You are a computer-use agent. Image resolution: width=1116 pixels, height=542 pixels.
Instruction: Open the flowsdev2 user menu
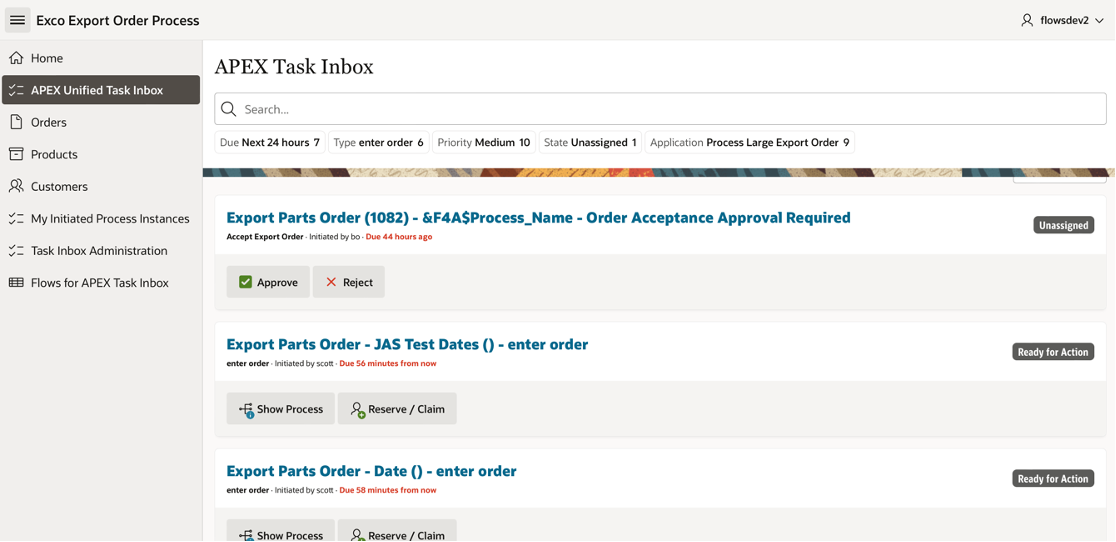coord(1061,21)
